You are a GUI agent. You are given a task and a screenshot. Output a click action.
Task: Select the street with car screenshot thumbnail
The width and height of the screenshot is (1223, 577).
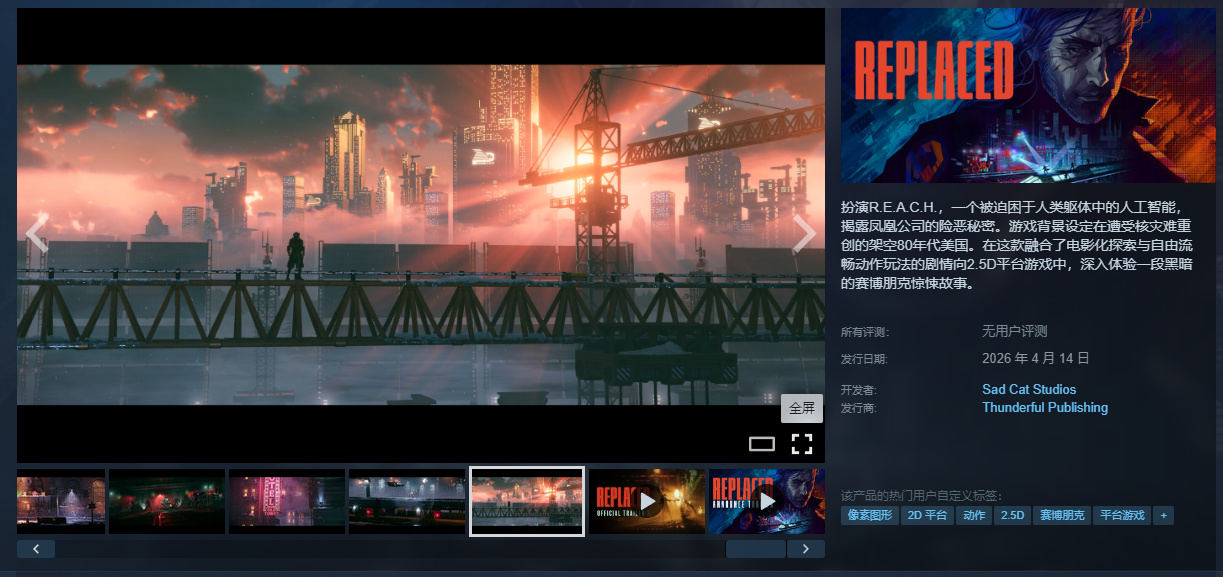407,501
